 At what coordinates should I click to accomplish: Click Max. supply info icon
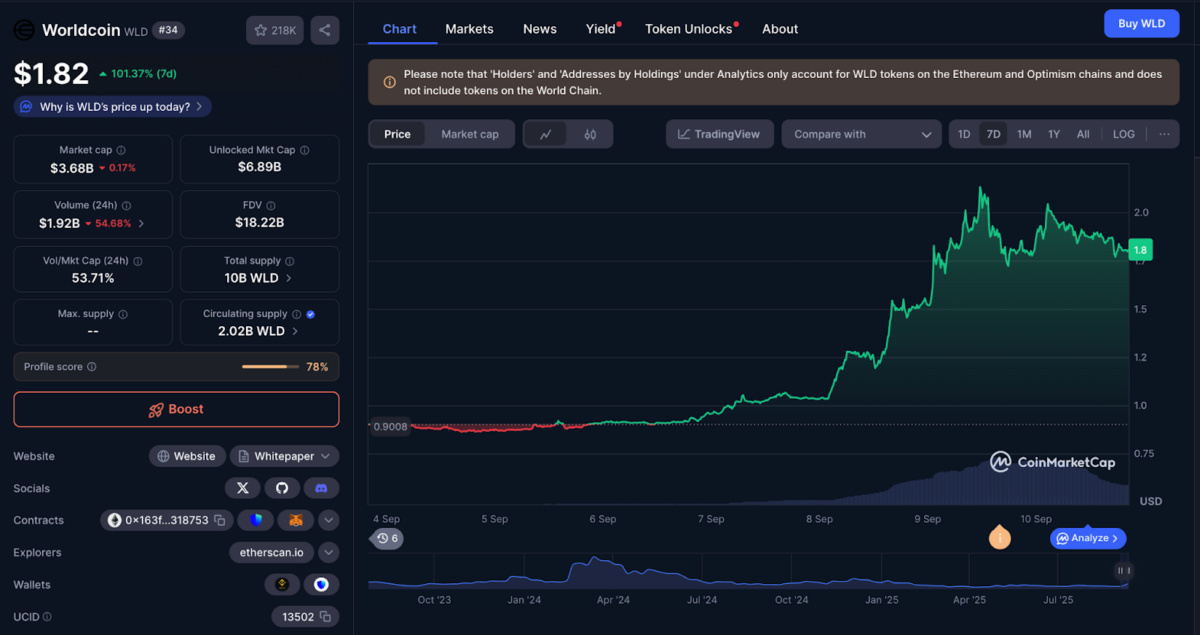tap(124, 314)
